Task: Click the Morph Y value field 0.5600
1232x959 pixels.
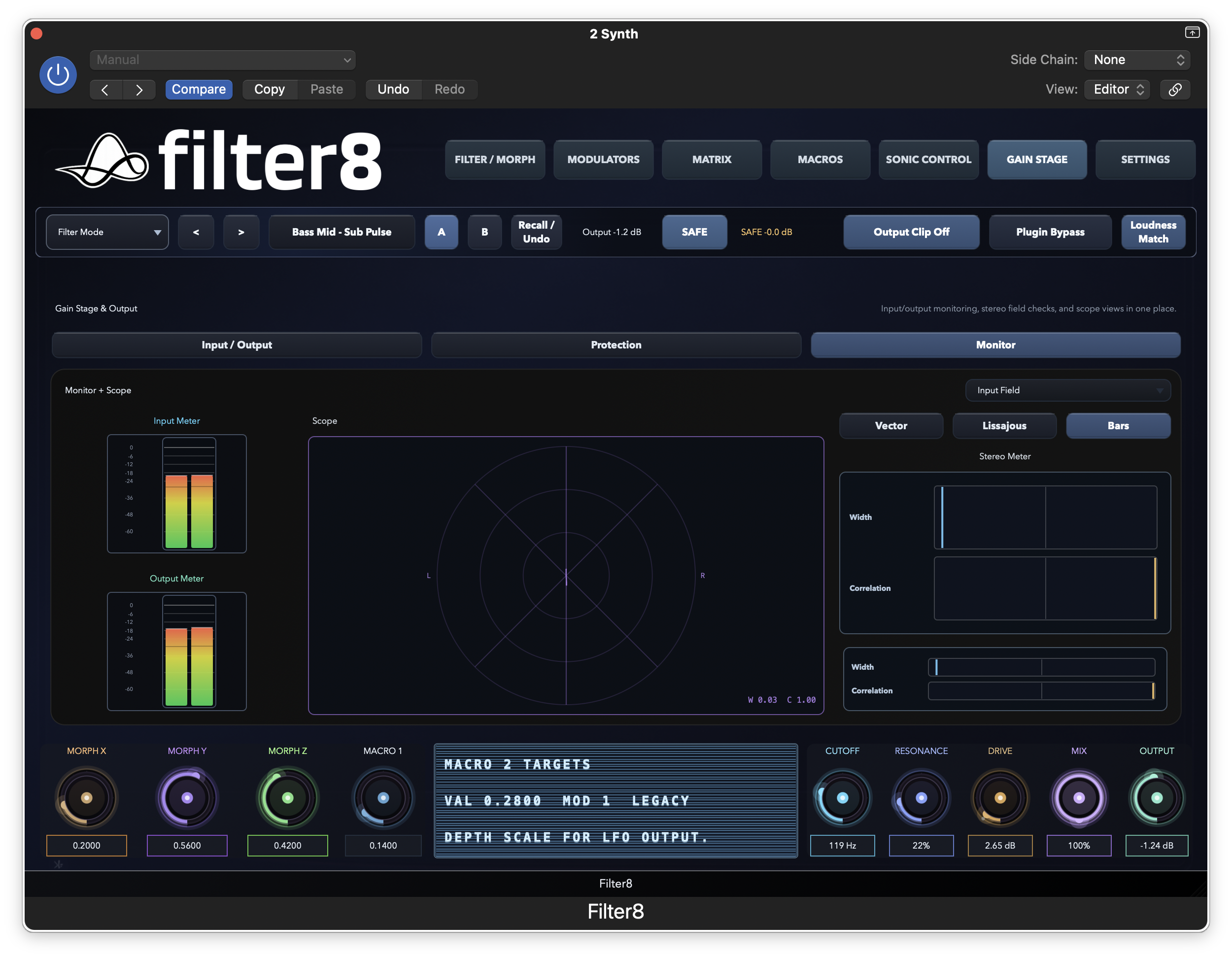Action: [x=187, y=846]
